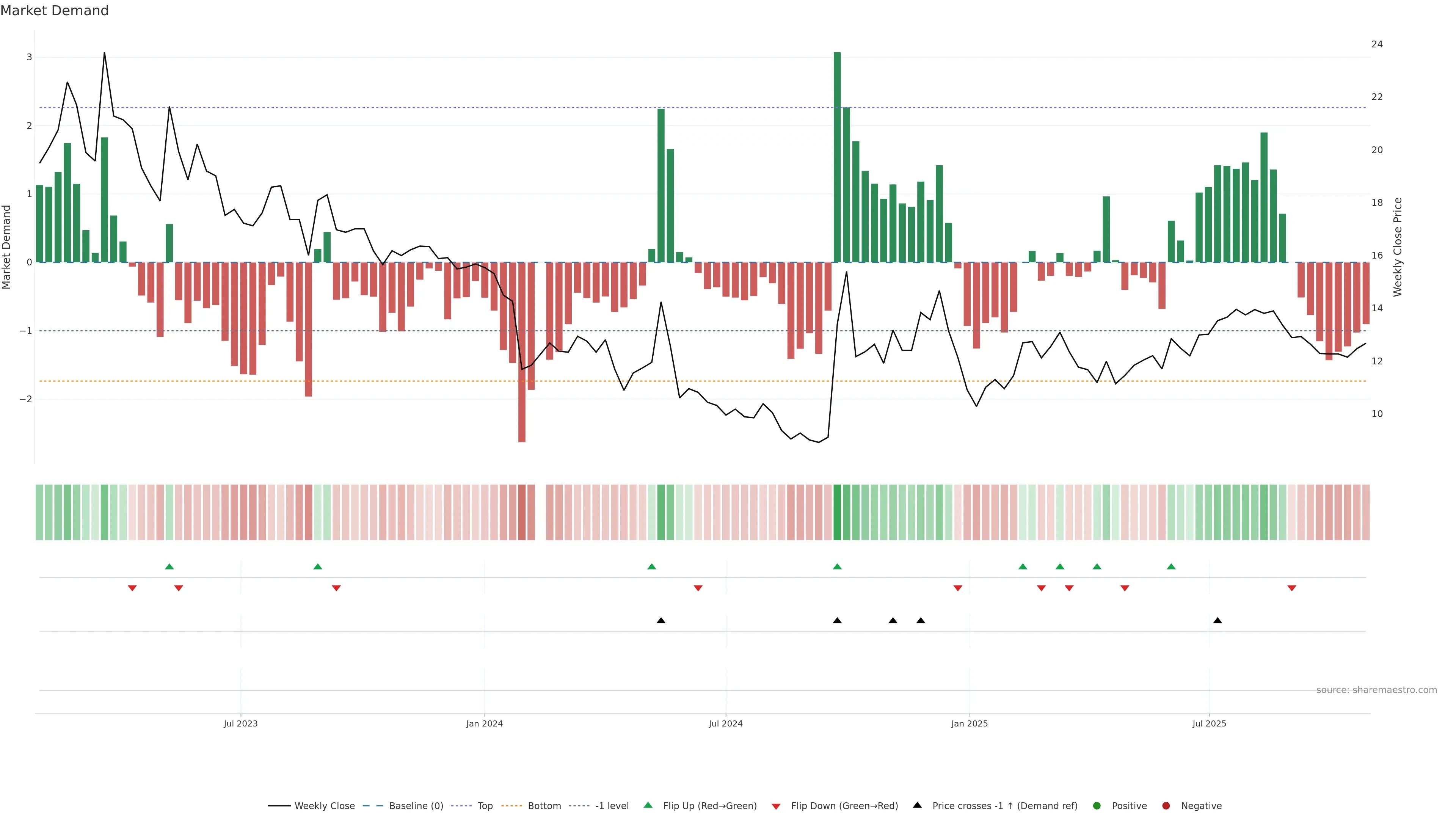Click the leftmost green Flip Up triangle marker

pos(169,566)
